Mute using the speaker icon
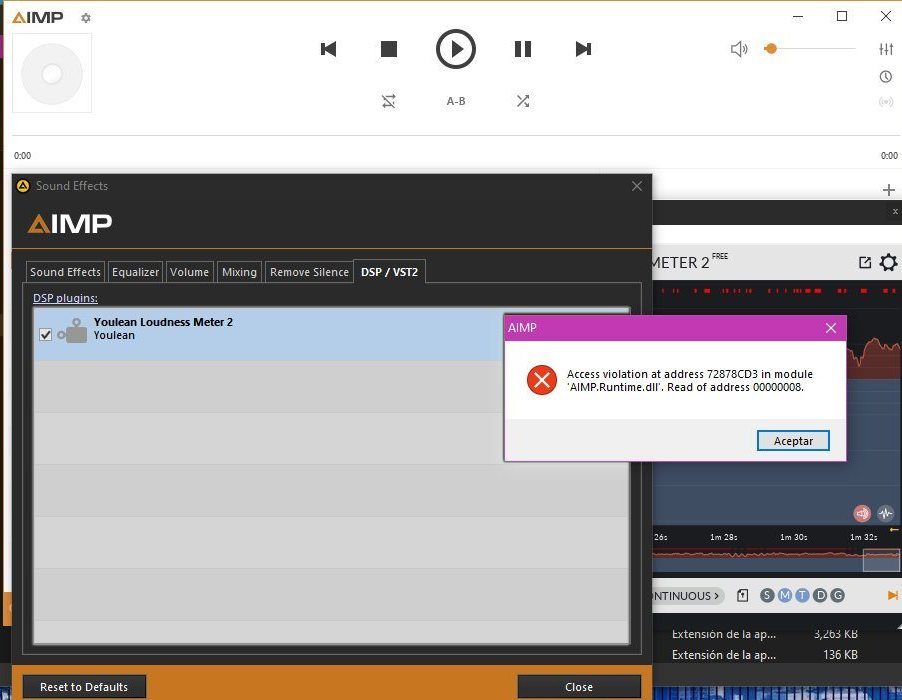The image size is (902, 700). click(739, 49)
